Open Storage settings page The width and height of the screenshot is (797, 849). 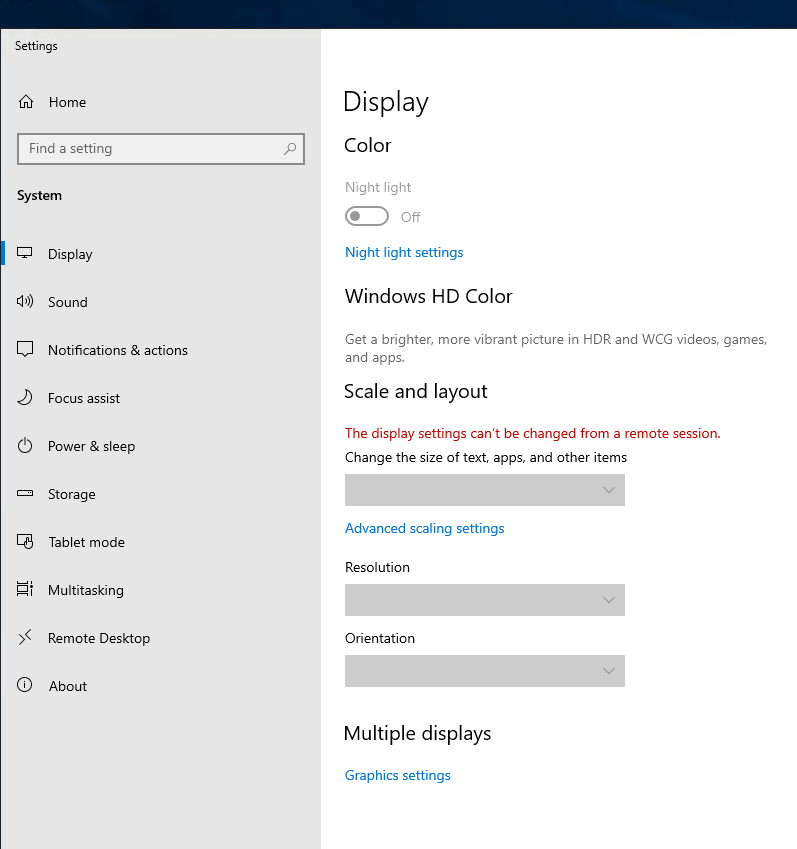161,494
